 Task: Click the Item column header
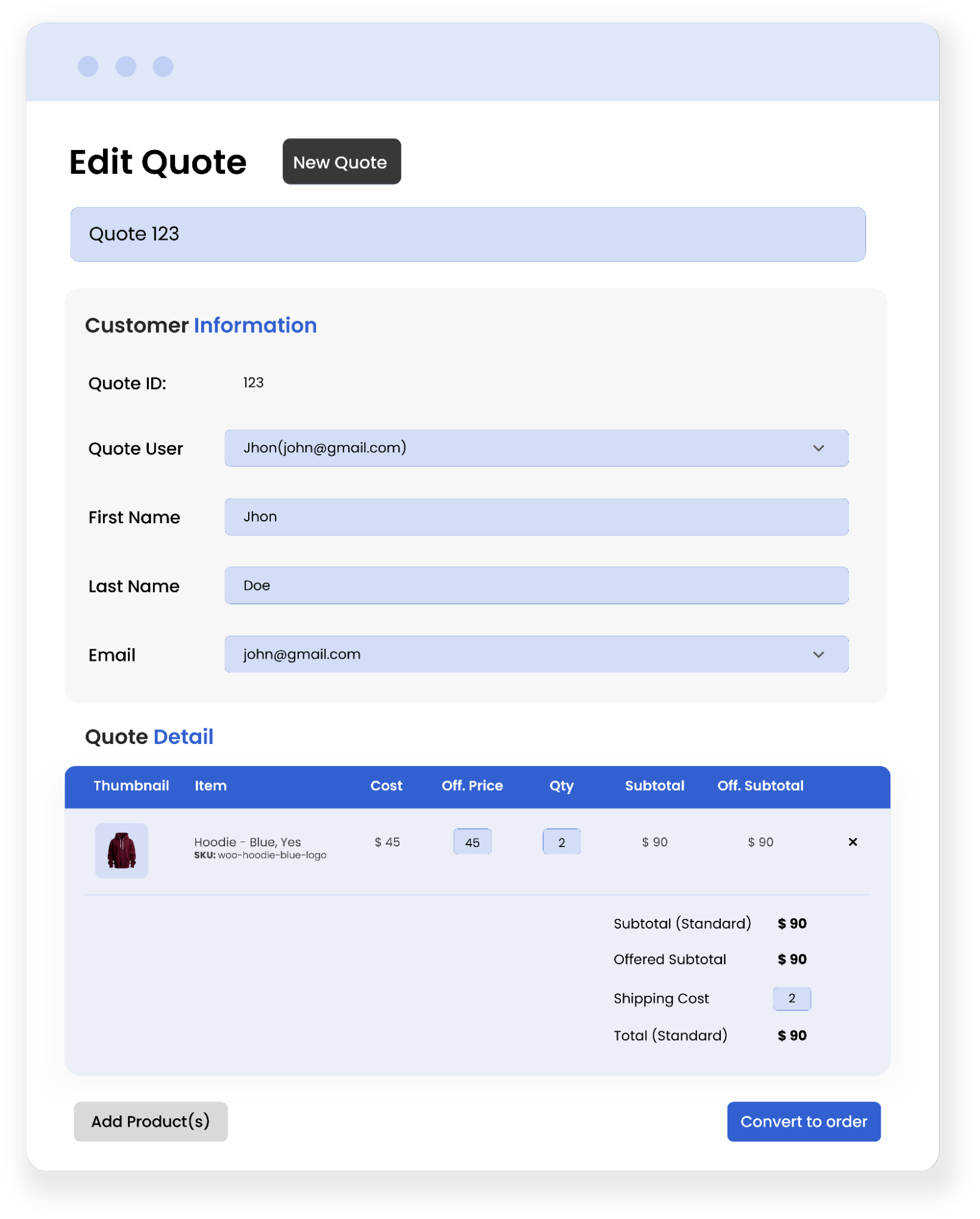[x=210, y=785]
